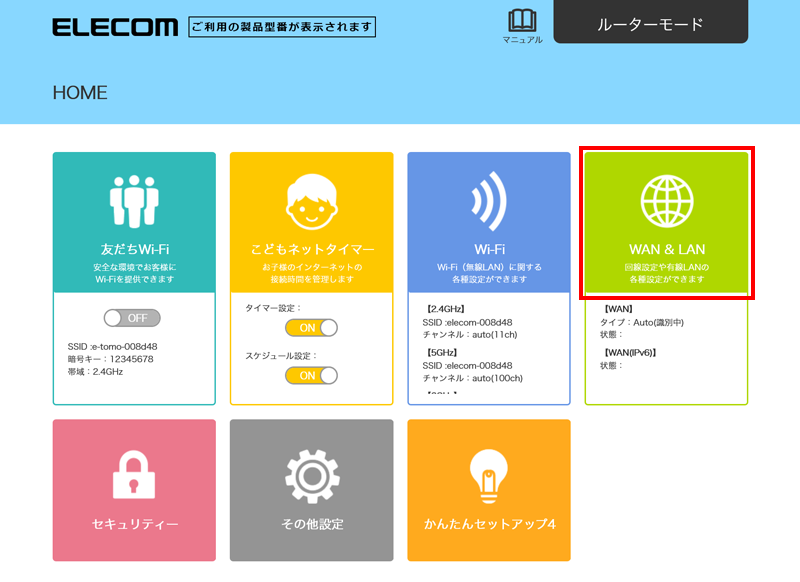Click the wireless signal icon on Wi-Fi tile
This screenshot has height=582, width=800.
click(x=489, y=201)
